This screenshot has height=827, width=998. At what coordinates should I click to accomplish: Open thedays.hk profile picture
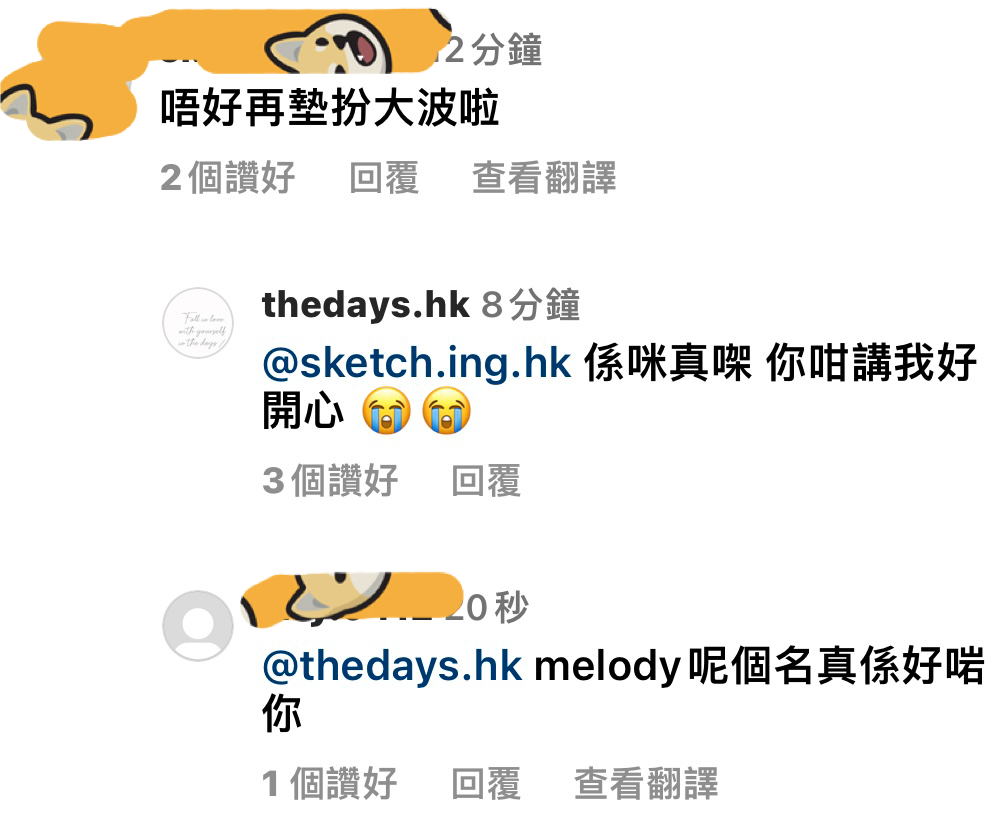pos(198,323)
